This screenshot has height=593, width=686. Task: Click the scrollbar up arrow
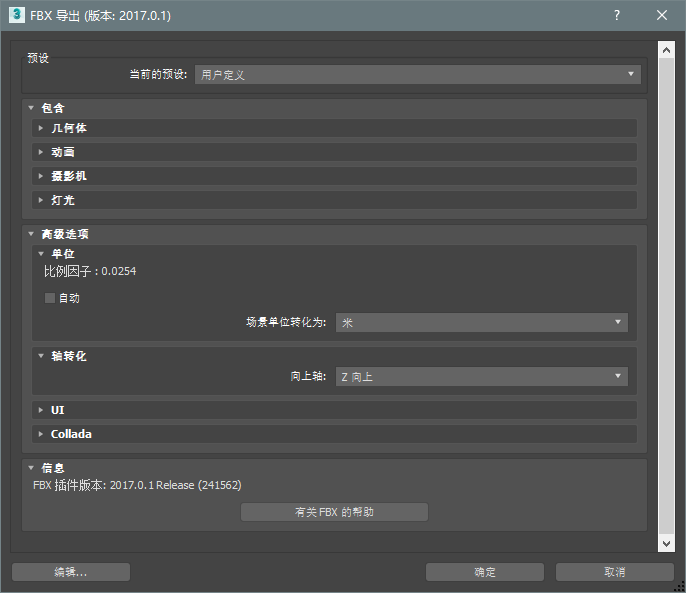pos(666,50)
